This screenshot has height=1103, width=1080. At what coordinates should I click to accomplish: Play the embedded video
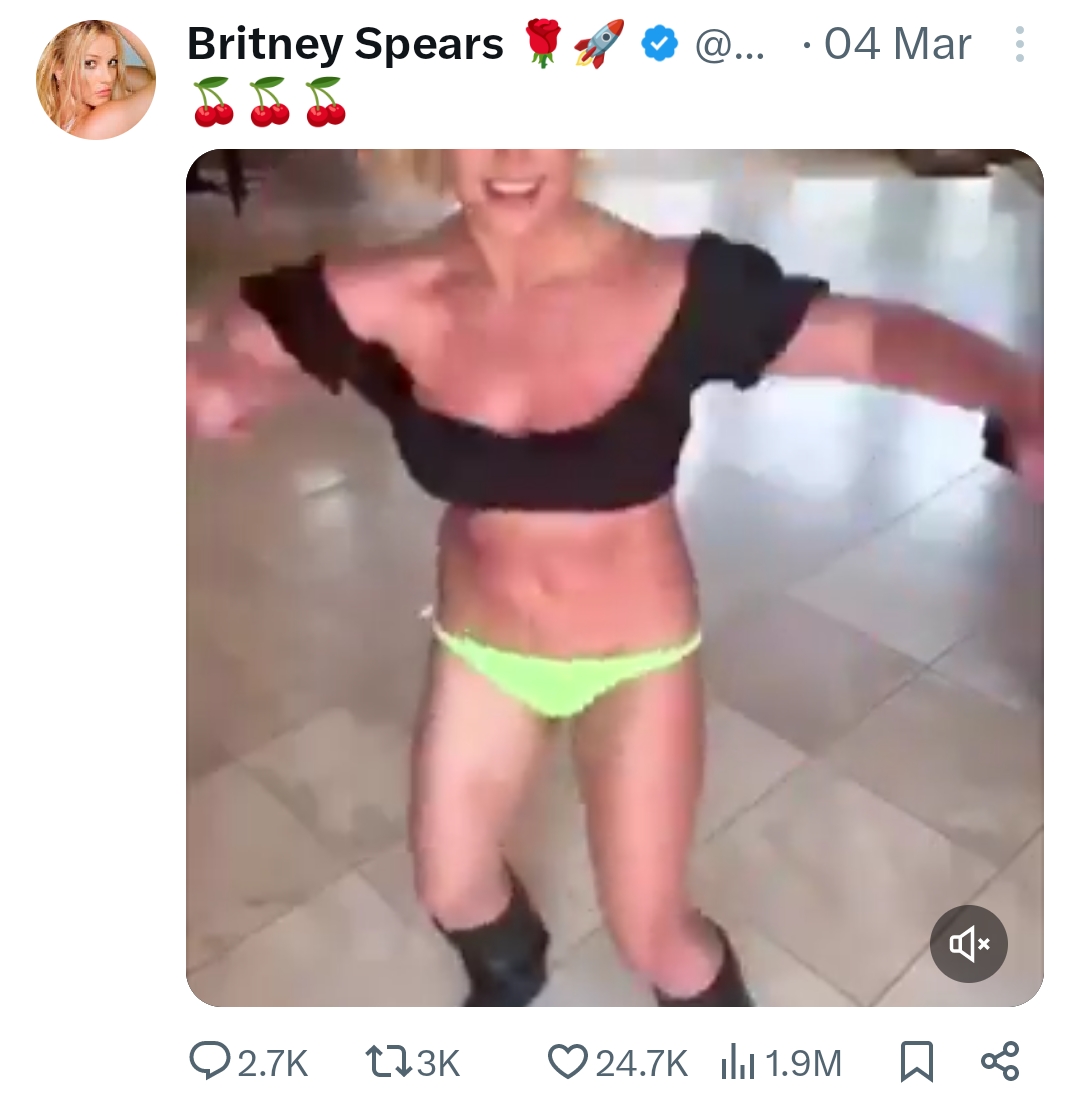click(614, 578)
